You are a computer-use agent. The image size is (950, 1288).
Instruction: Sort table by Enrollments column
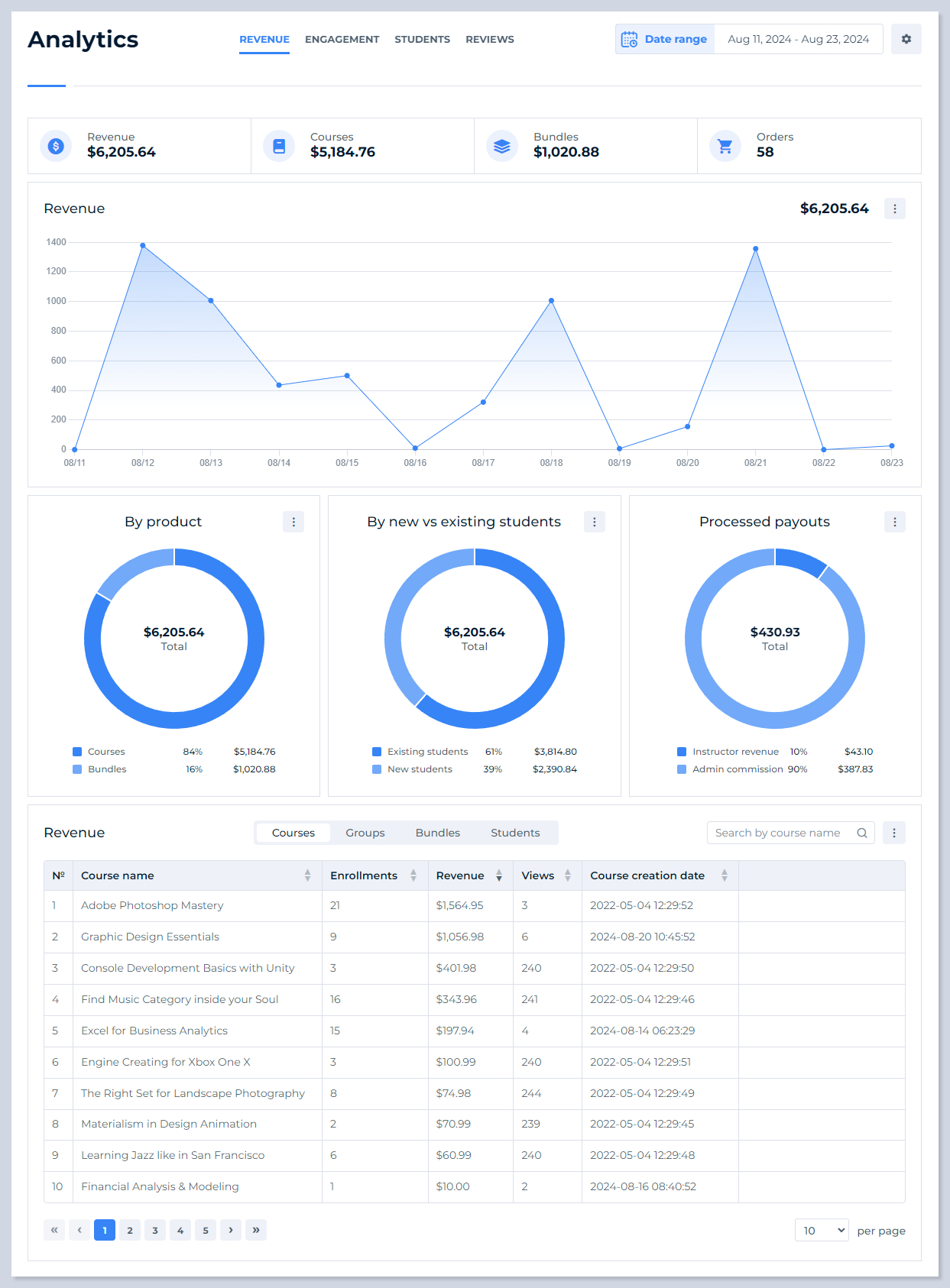coord(413,875)
